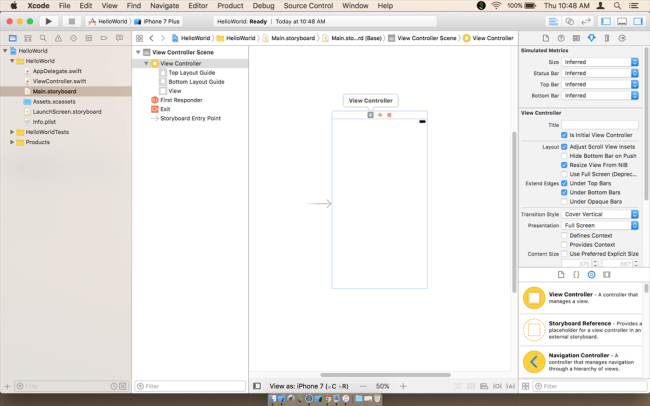Open the Size simulated metrics dropdown
The height and width of the screenshot is (406, 650).
click(x=600, y=62)
